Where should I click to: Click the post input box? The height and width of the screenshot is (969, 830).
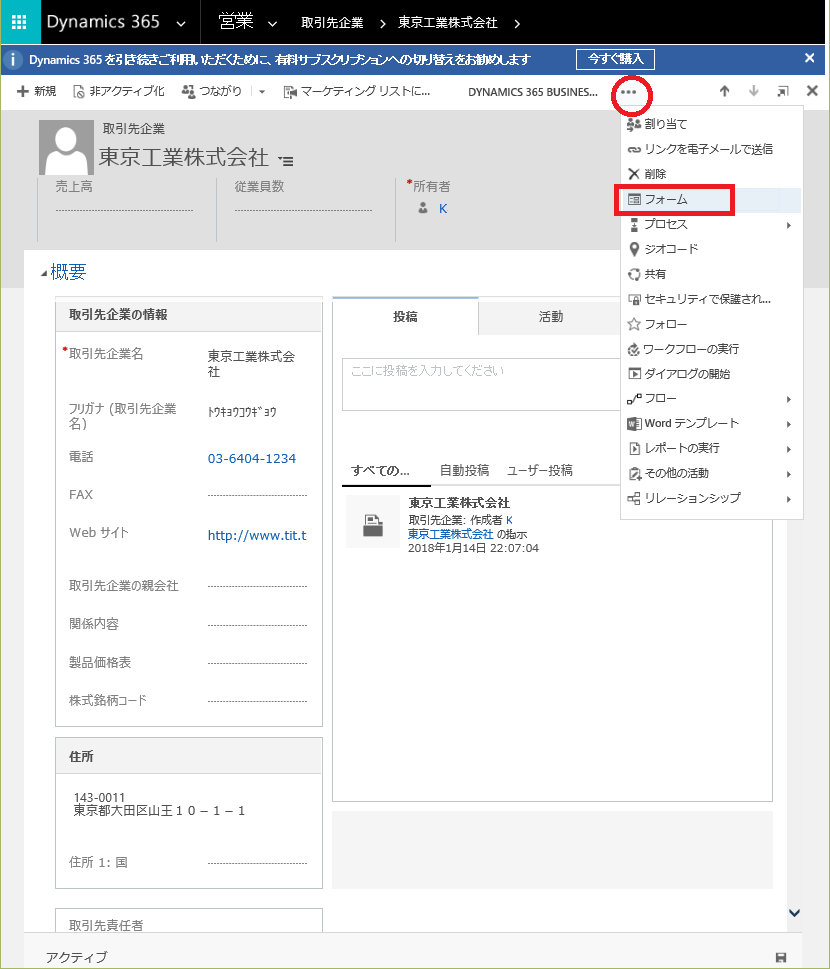pos(481,384)
